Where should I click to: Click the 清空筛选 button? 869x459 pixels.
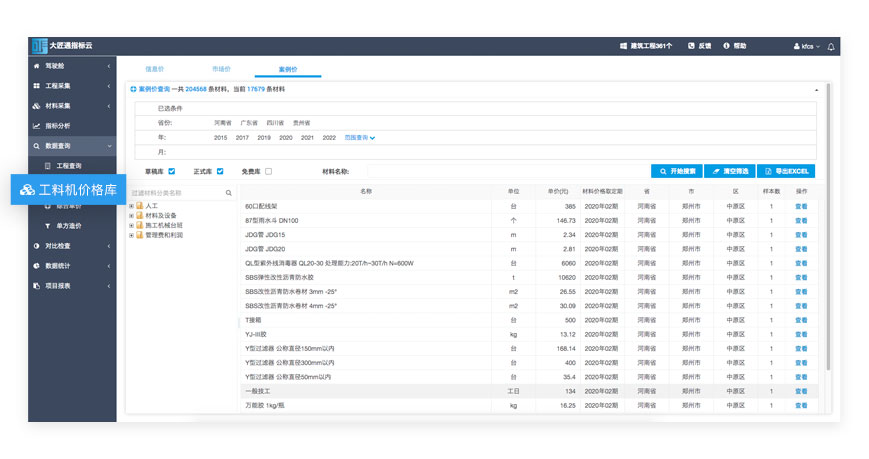[730, 171]
